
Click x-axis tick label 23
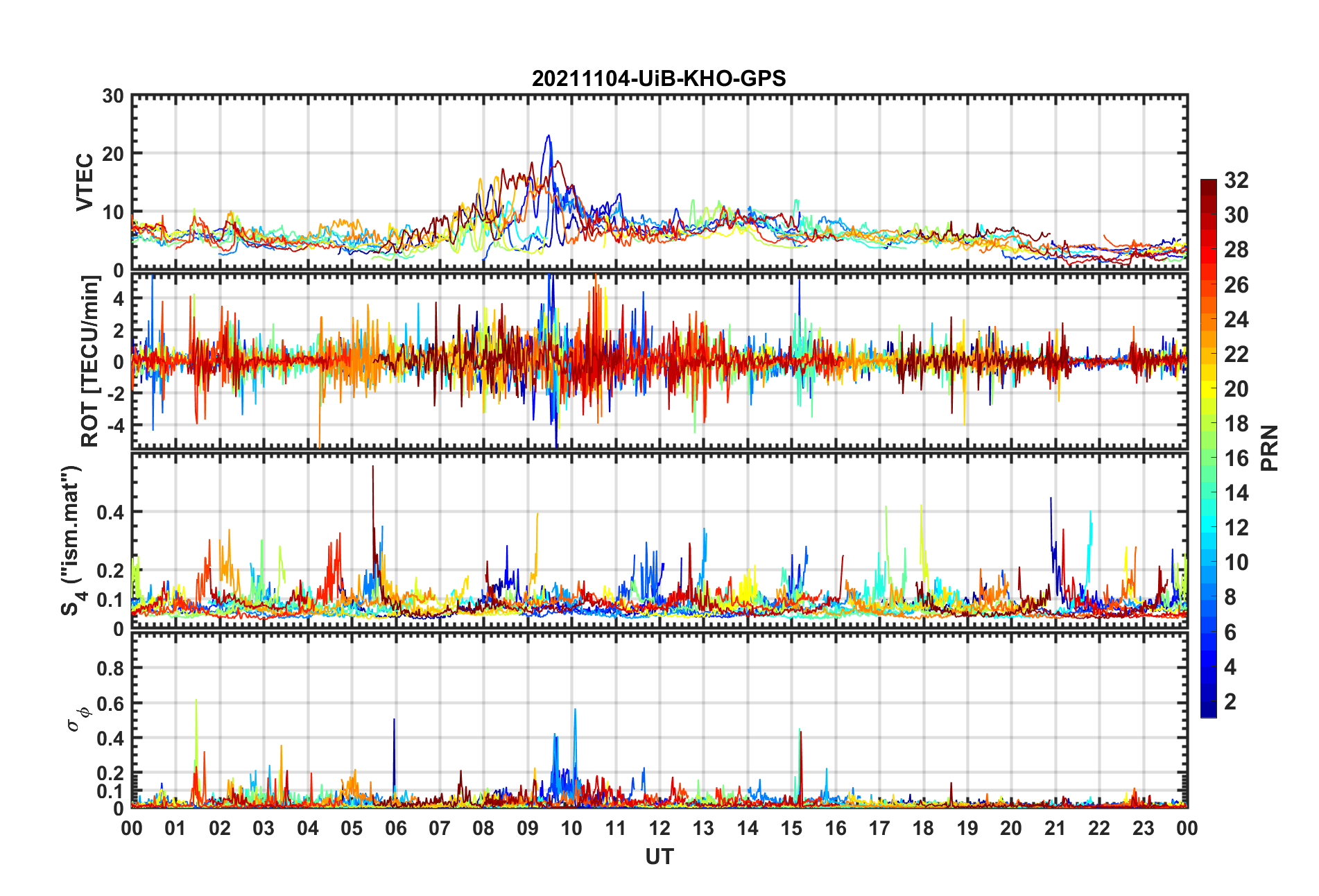point(1143,828)
